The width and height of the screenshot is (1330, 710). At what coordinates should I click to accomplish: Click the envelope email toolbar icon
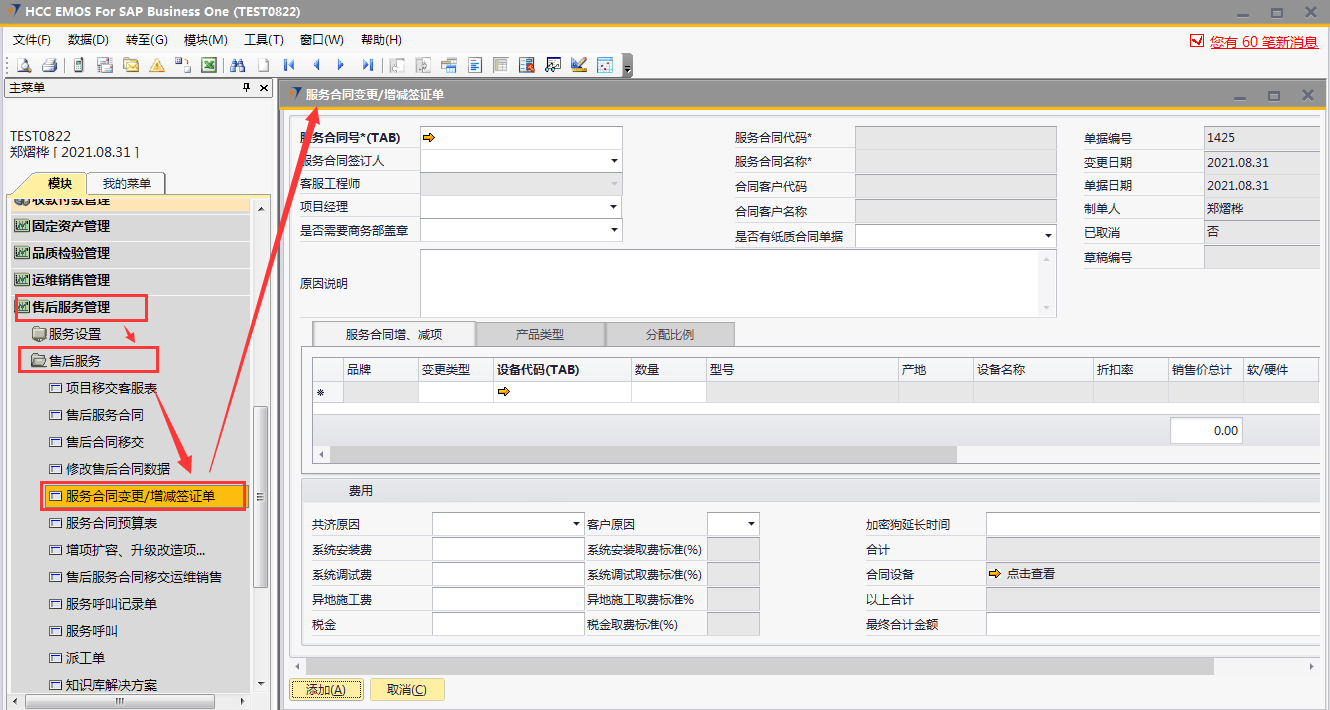point(130,65)
